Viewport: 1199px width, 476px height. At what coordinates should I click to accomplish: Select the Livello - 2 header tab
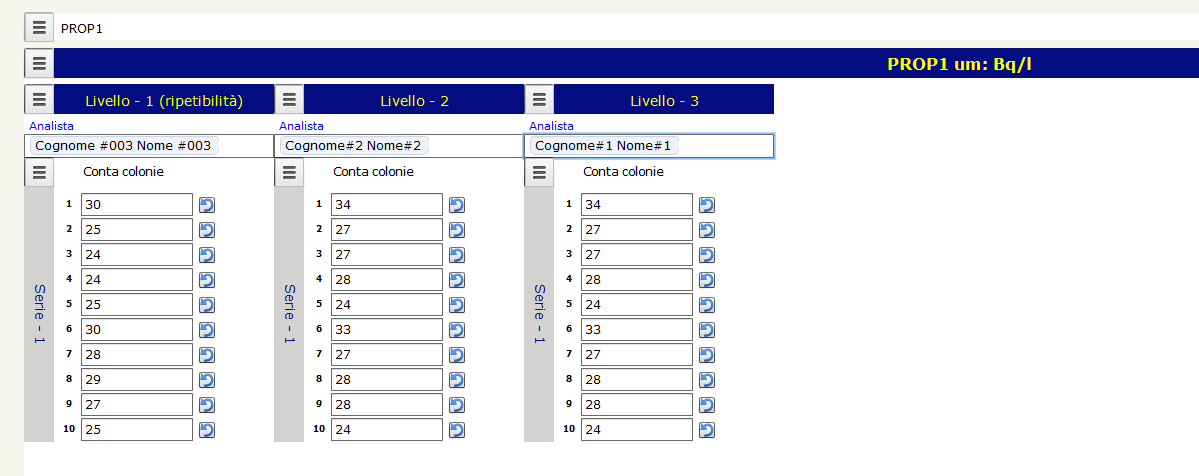(x=414, y=100)
